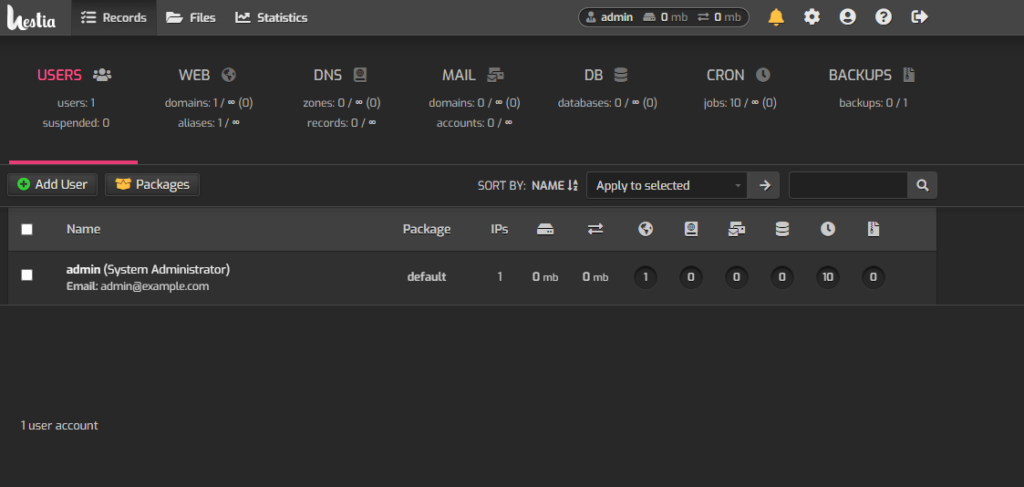
Task: Click the apply arrow button
Action: (765, 185)
